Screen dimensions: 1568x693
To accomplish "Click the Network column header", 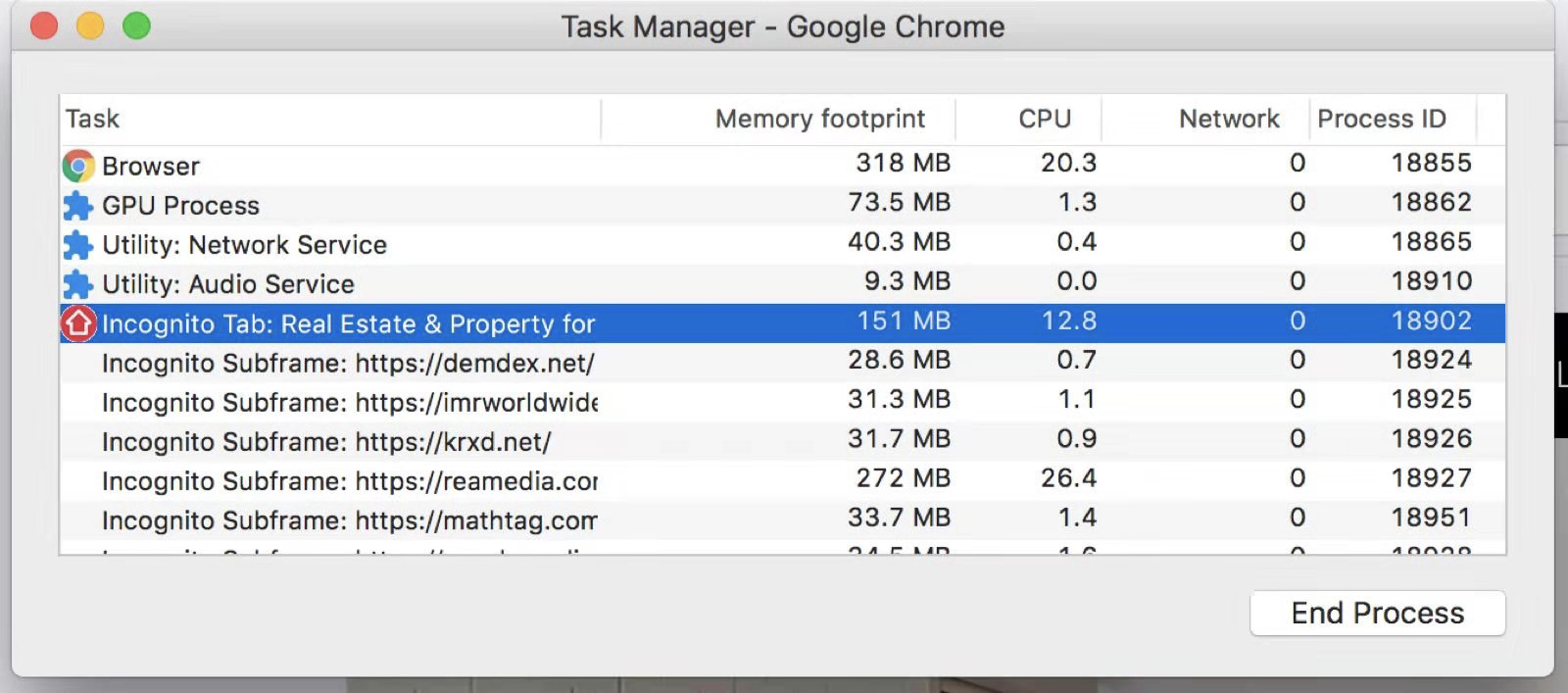I will tap(1228, 119).
